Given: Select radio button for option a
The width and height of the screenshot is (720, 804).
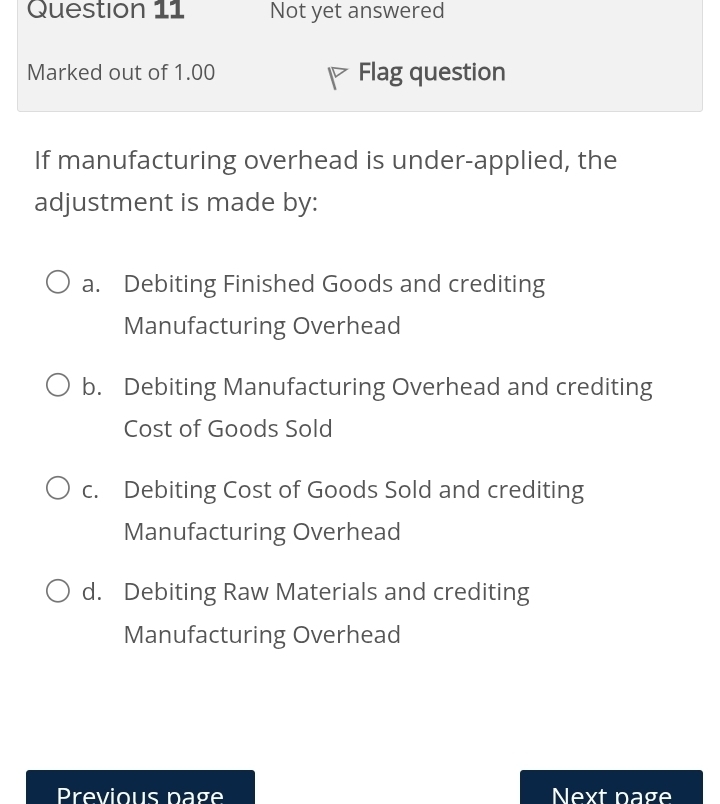Looking at the screenshot, I should [57, 281].
